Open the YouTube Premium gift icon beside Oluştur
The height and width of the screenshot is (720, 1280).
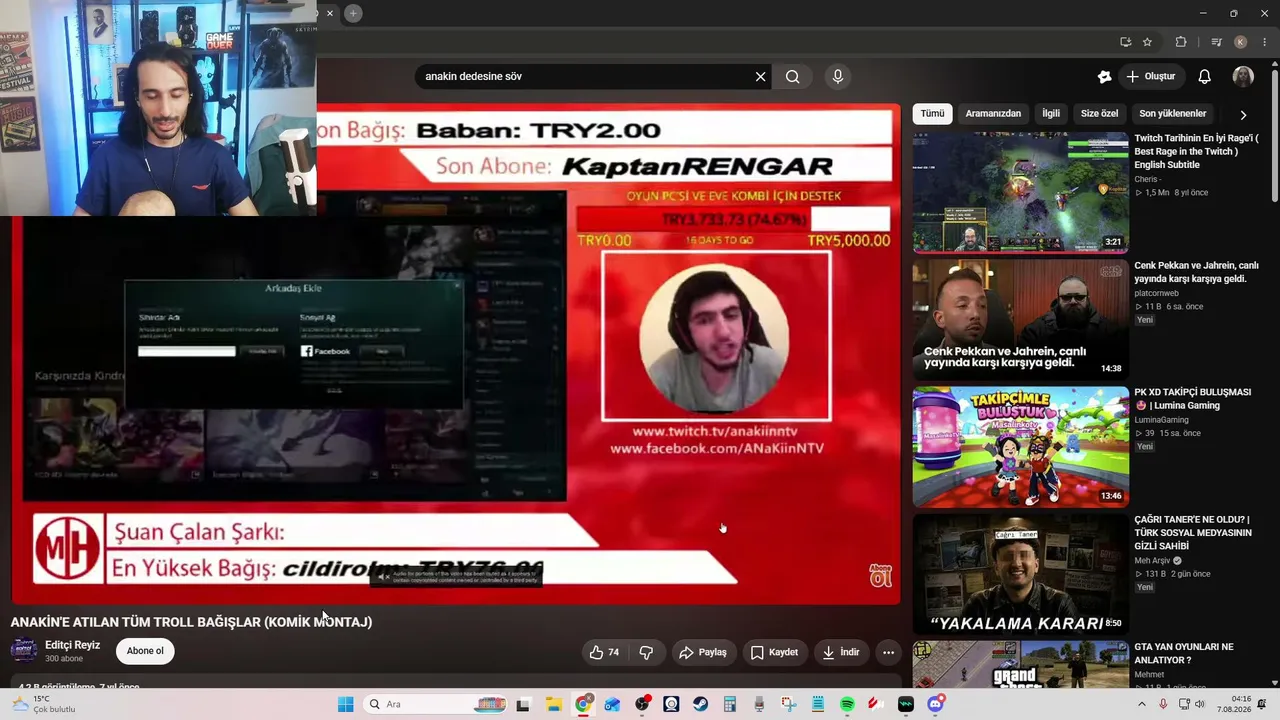point(1104,76)
